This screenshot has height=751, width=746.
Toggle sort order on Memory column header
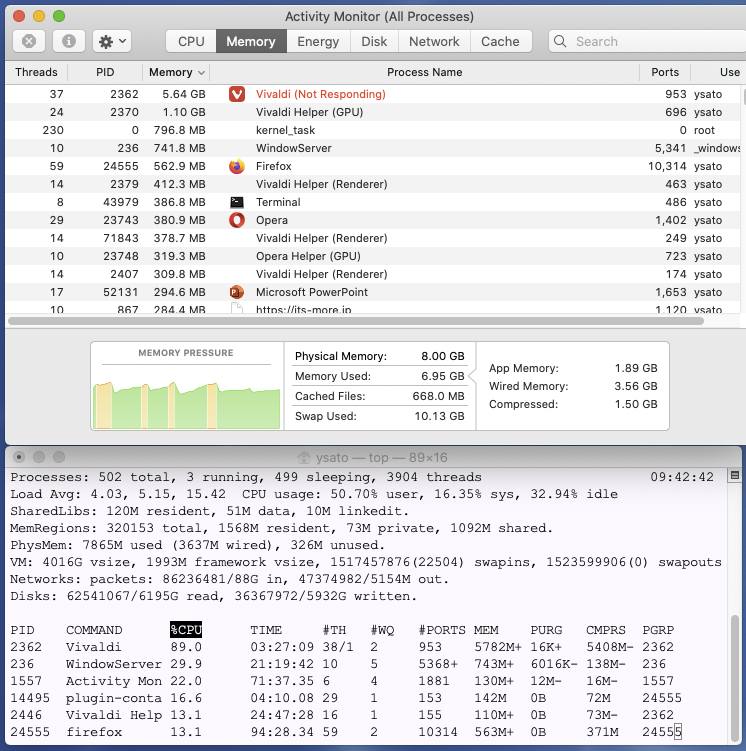click(x=176, y=72)
